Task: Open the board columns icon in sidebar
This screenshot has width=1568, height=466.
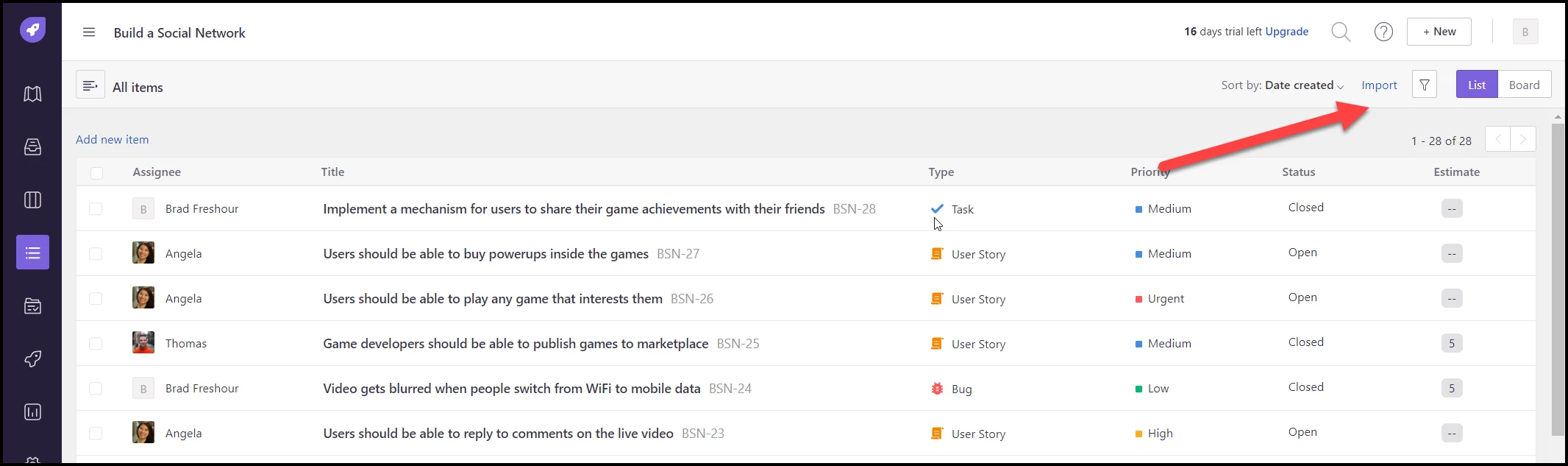Action: [x=32, y=200]
